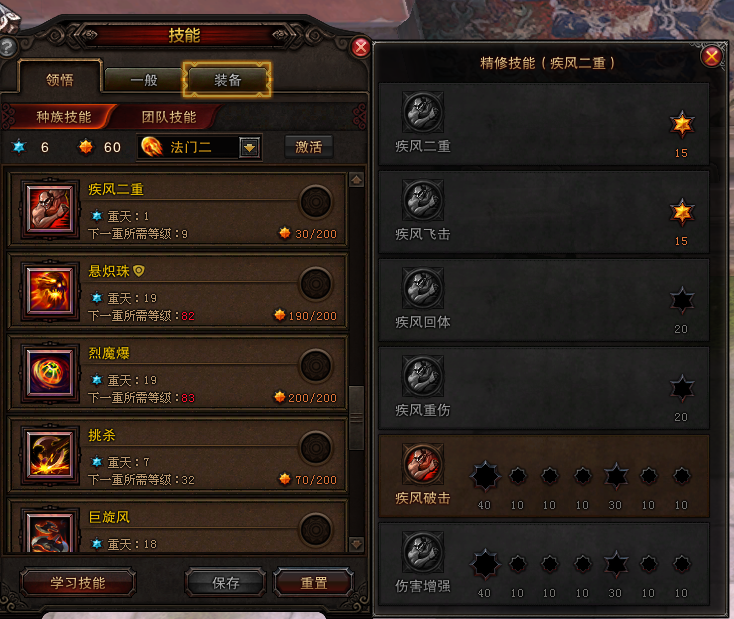
Task: Click the skill list scroll-down arrow
Action: point(356,544)
